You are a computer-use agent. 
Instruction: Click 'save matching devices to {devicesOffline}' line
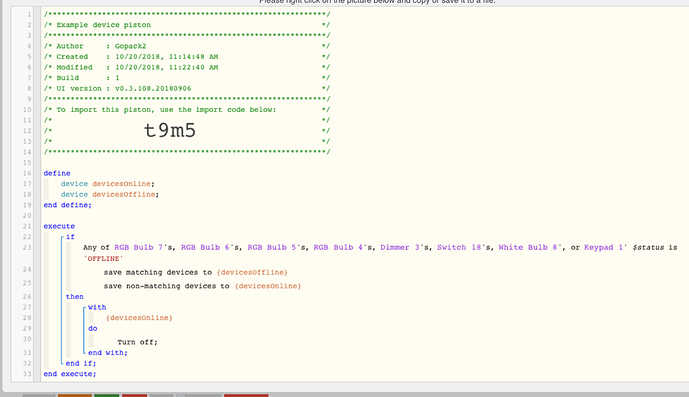click(x=196, y=273)
